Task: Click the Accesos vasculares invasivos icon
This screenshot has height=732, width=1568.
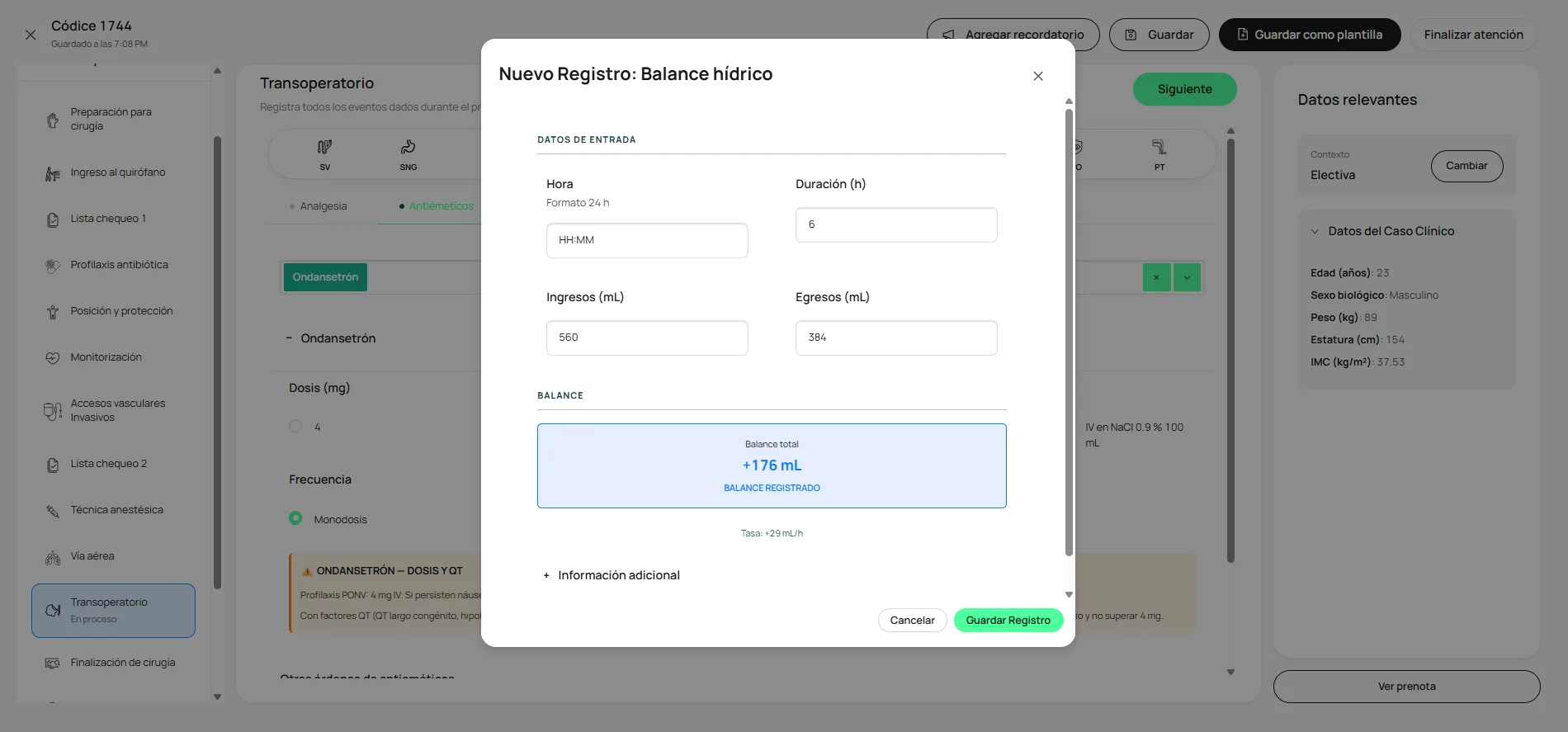Action: (53, 411)
